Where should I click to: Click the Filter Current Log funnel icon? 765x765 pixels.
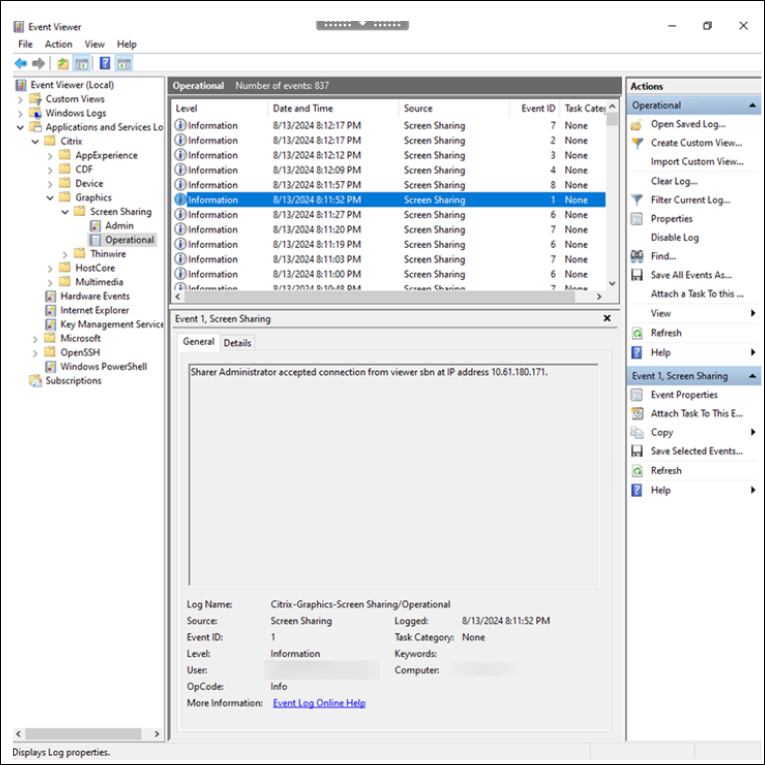[637, 200]
